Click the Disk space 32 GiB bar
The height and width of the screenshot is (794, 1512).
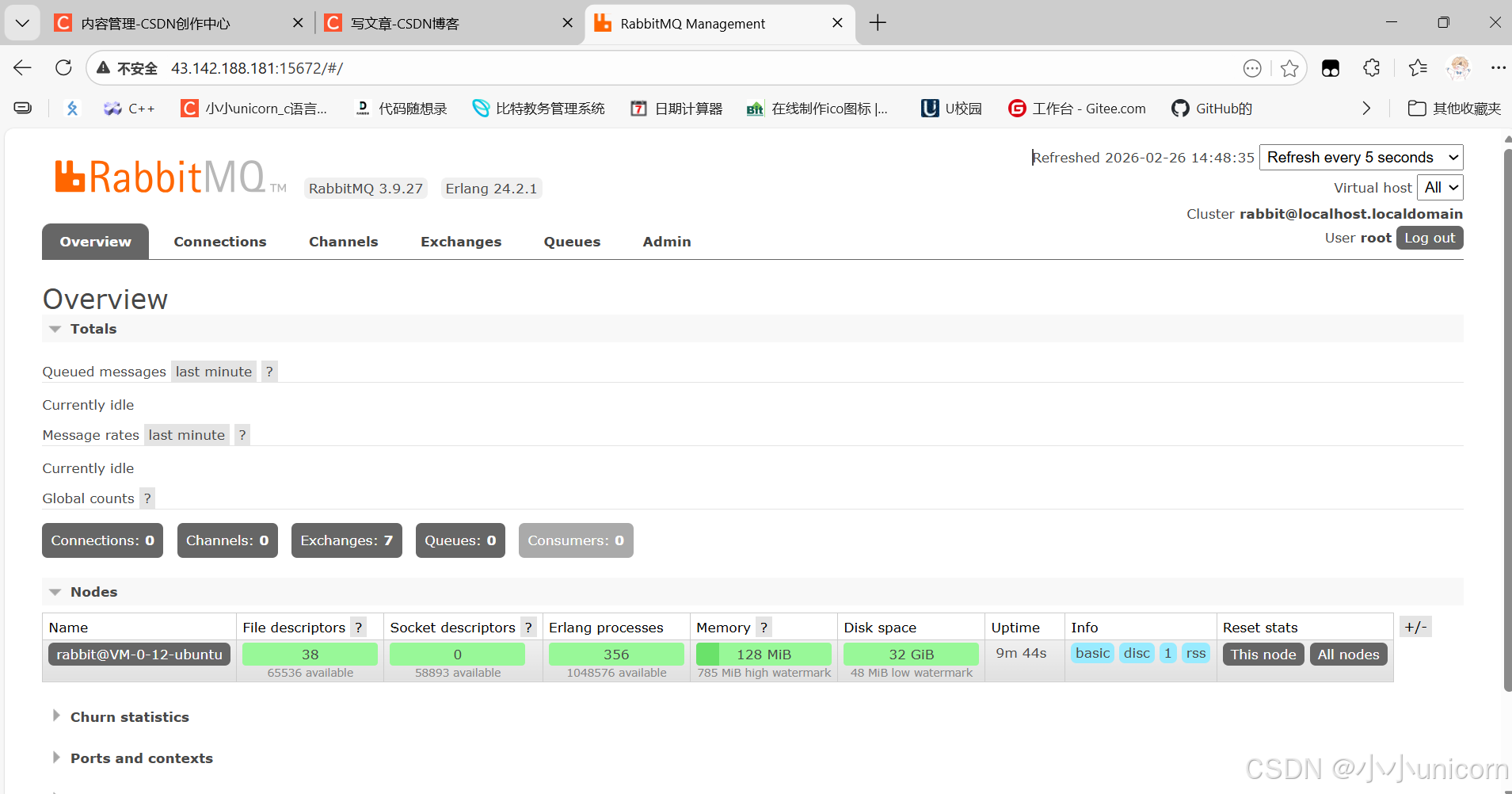click(x=911, y=654)
